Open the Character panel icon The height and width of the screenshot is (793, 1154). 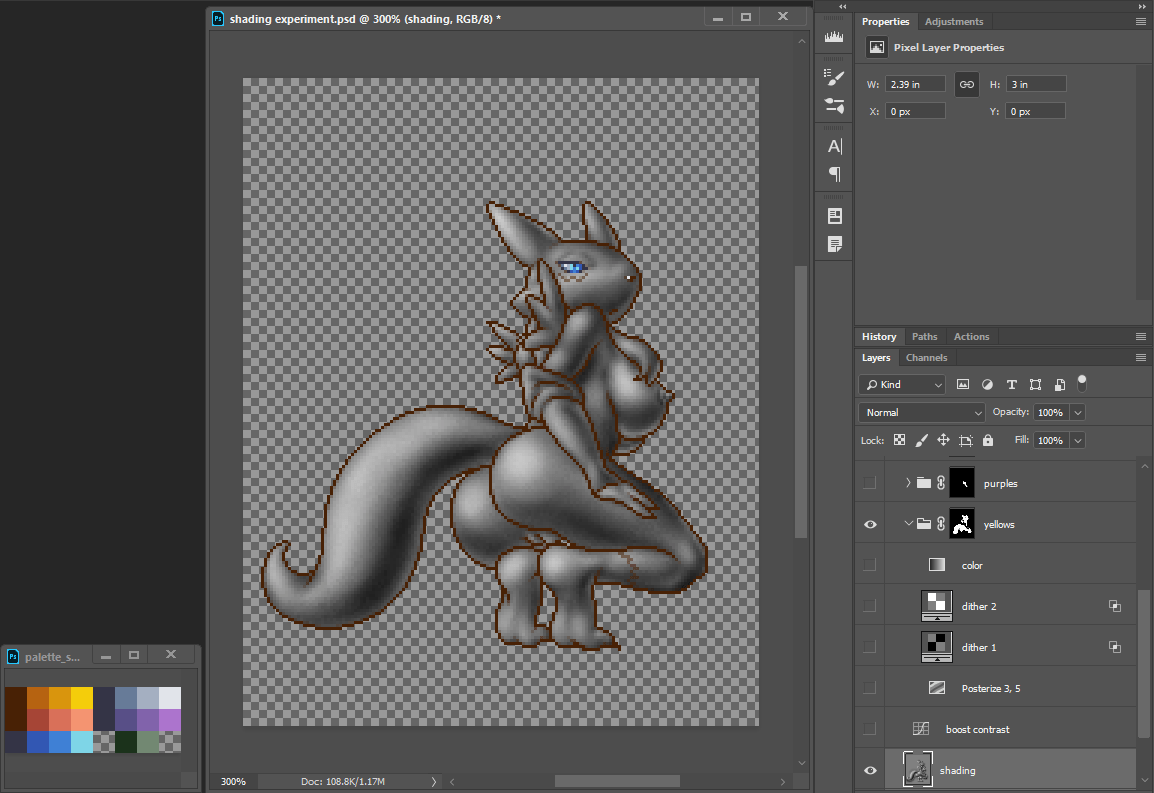[x=834, y=146]
